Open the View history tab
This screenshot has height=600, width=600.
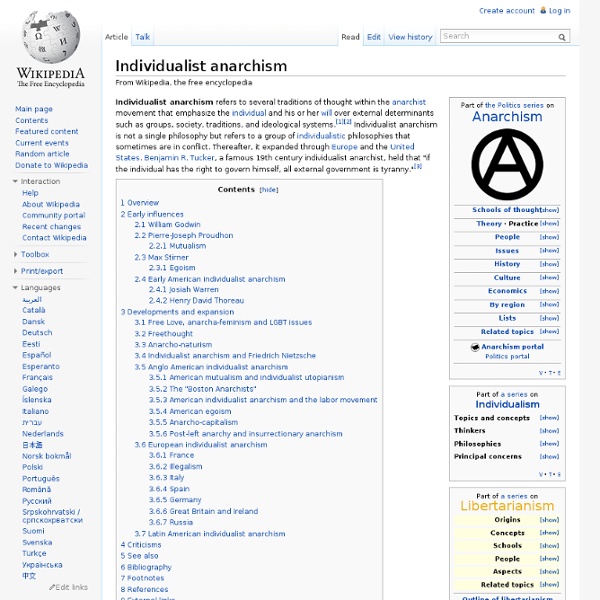coord(410,37)
